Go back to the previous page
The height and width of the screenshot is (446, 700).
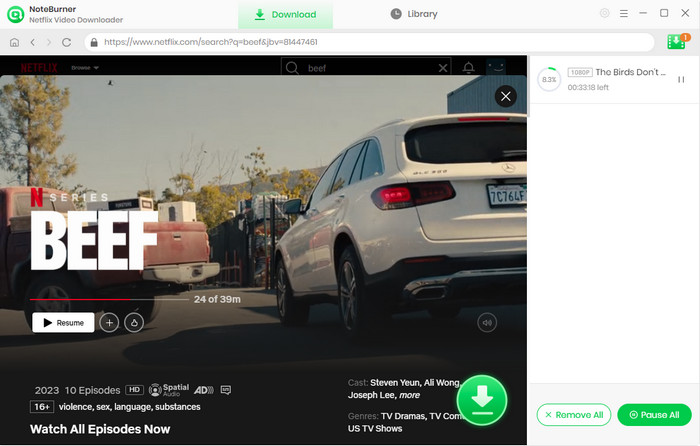click(32, 42)
